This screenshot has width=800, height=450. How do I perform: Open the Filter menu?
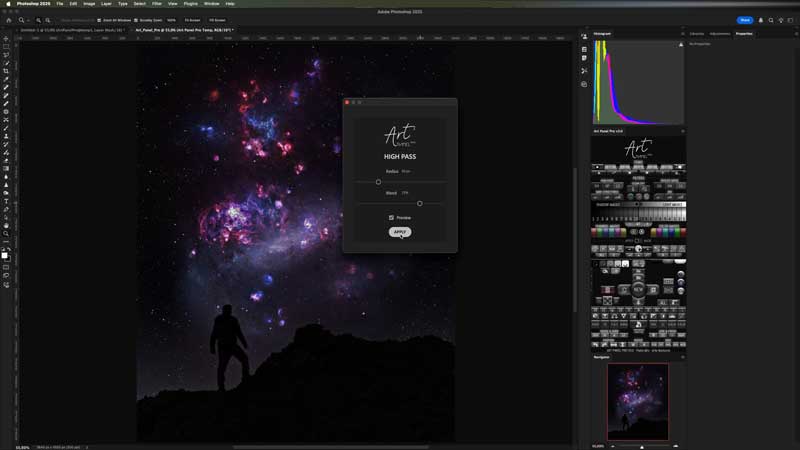157,4
